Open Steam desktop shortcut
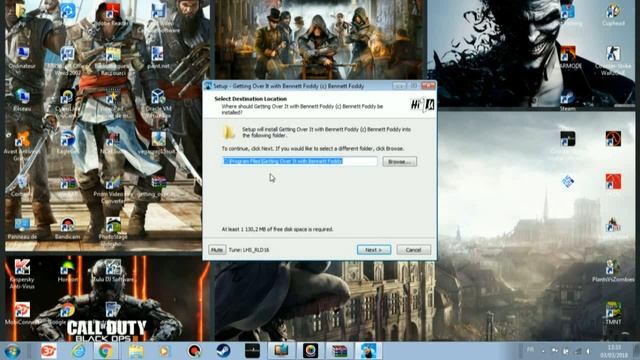Image resolution: width=640 pixels, height=360 pixels. tap(568, 100)
